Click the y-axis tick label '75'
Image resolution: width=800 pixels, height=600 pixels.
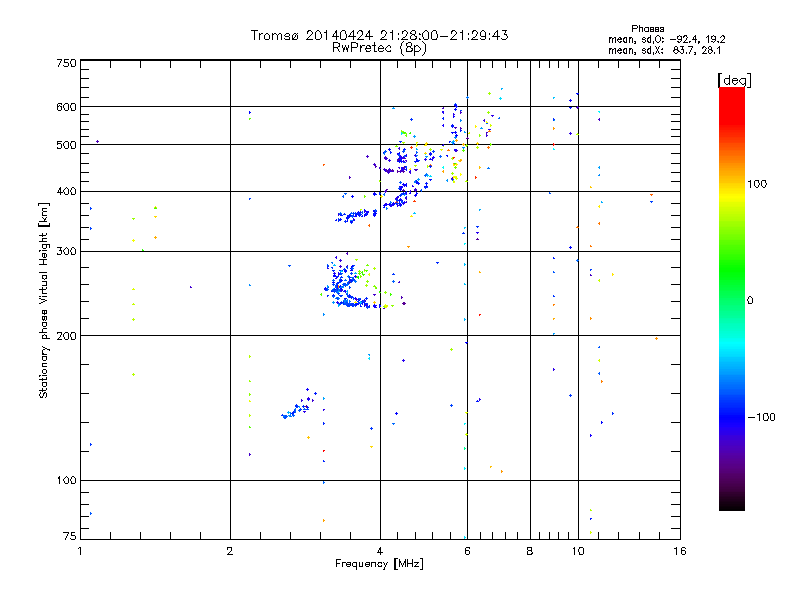click(70, 536)
